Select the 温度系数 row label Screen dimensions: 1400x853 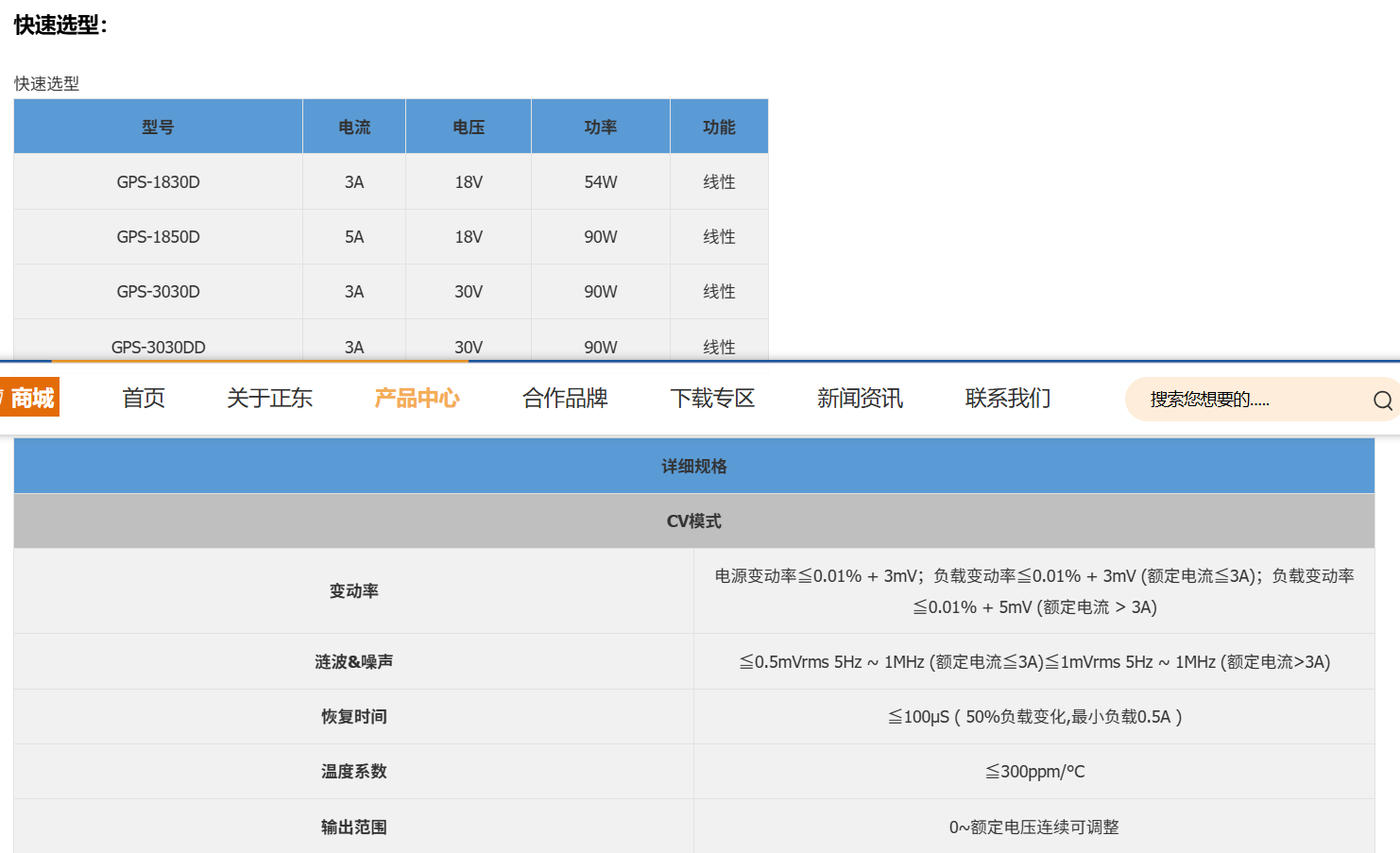[354, 771]
